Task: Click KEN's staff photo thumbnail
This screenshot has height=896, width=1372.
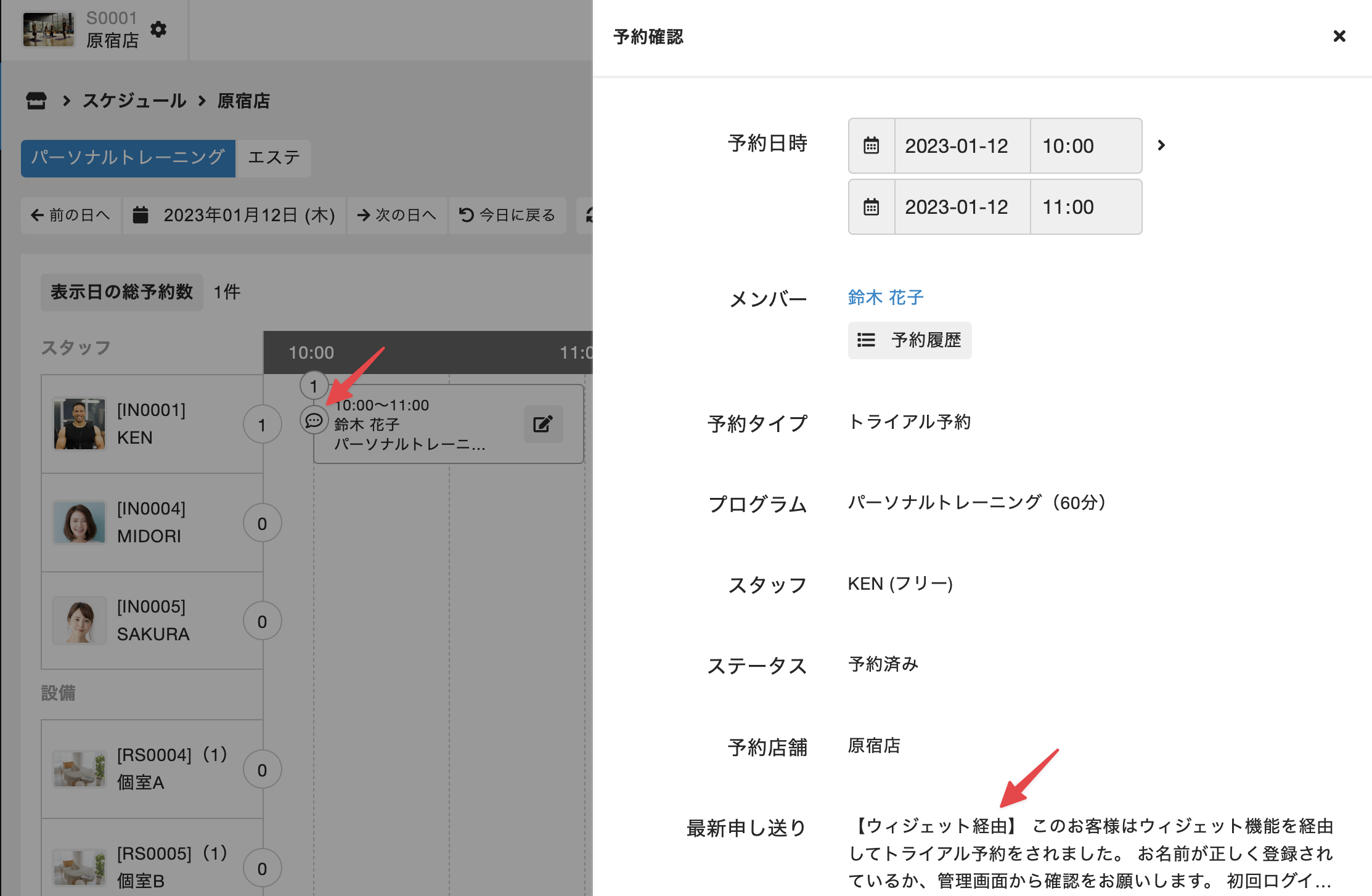Action: point(79,424)
